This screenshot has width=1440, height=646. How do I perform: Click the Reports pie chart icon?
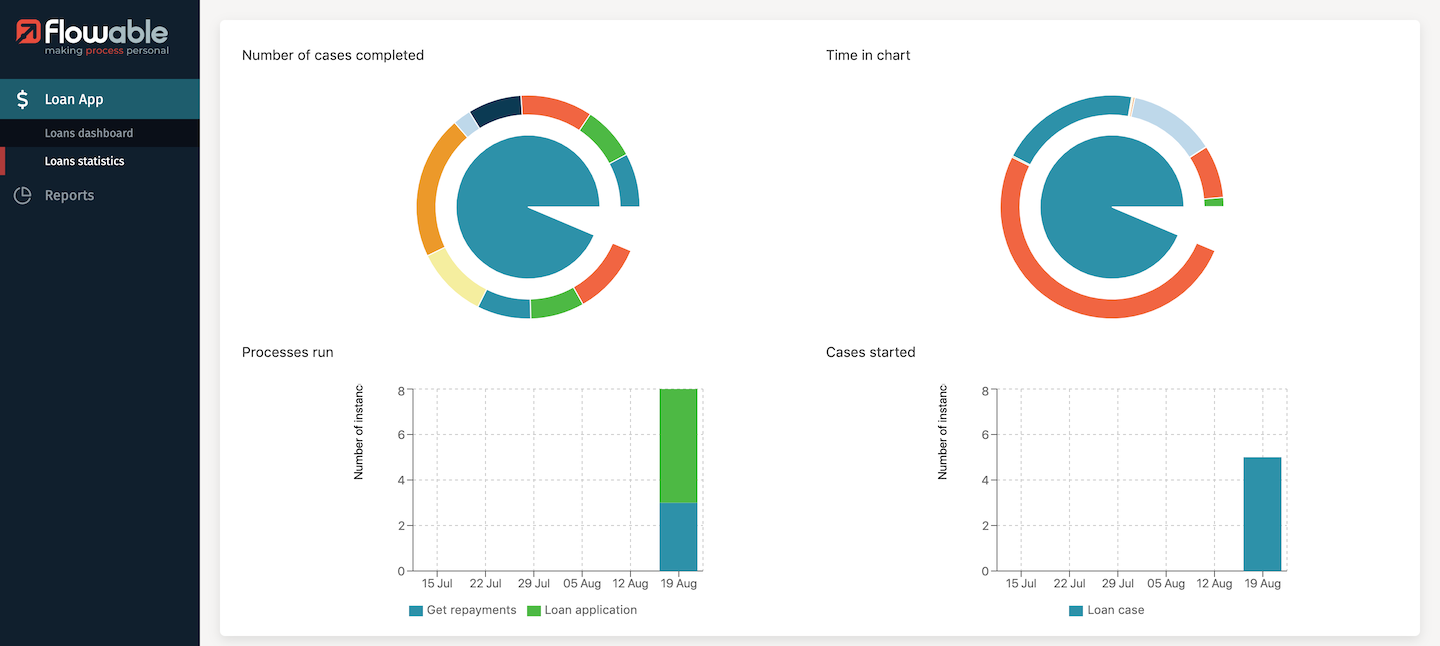point(22,195)
